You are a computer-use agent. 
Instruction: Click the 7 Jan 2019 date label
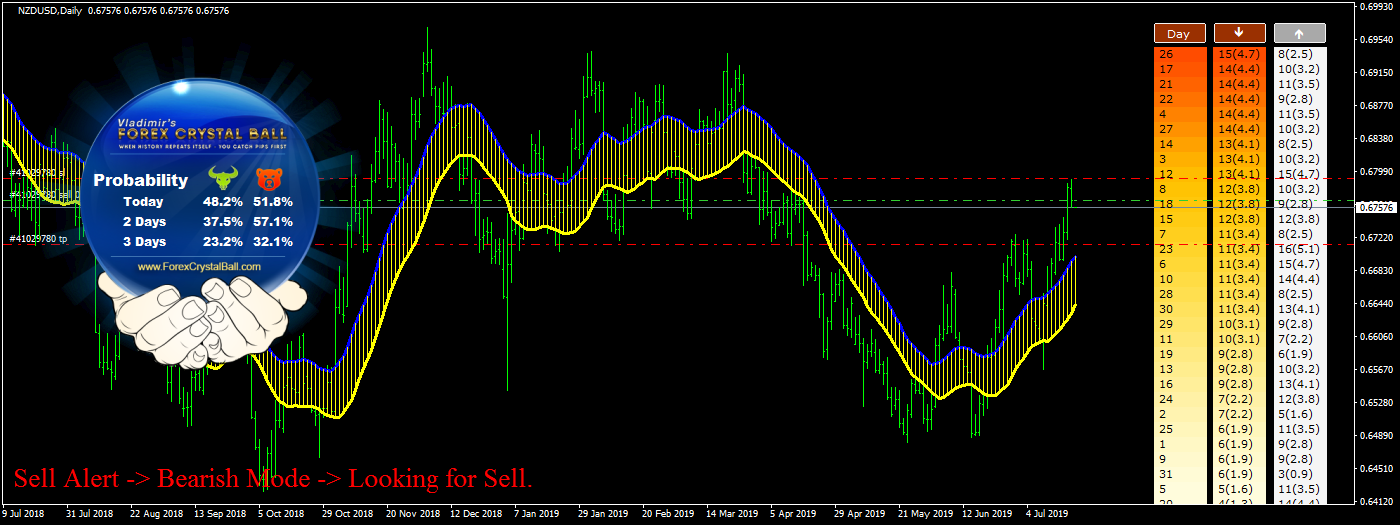point(536,513)
